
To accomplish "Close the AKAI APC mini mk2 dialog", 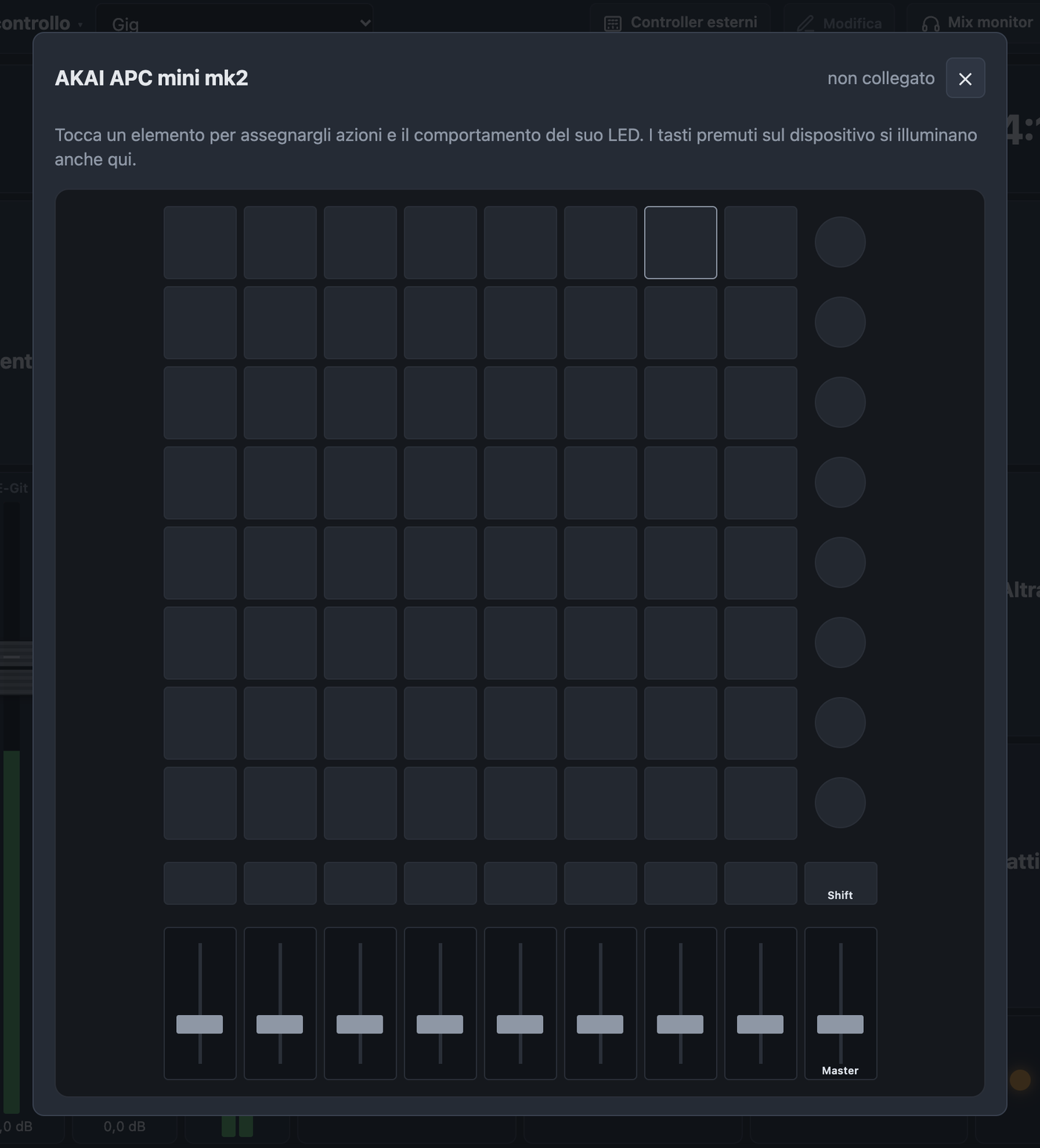I will [x=965, y=78].
